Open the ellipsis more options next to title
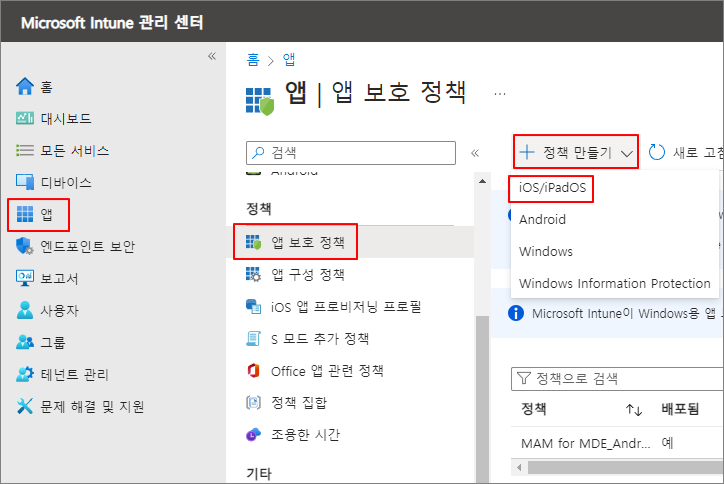Viewport: 724px width, 484px height. click(x=500, y=94)
